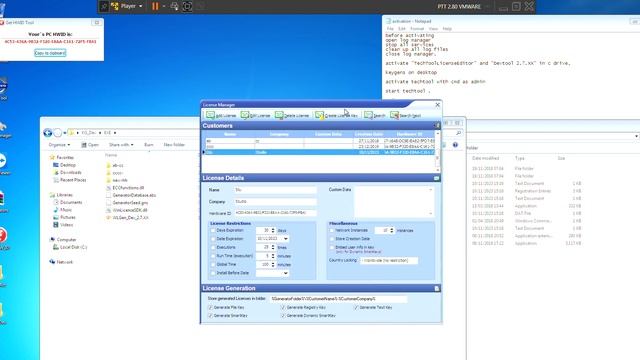
Task: Open the Organize dropdown in Explorer
Action: [x=59, y=144]
